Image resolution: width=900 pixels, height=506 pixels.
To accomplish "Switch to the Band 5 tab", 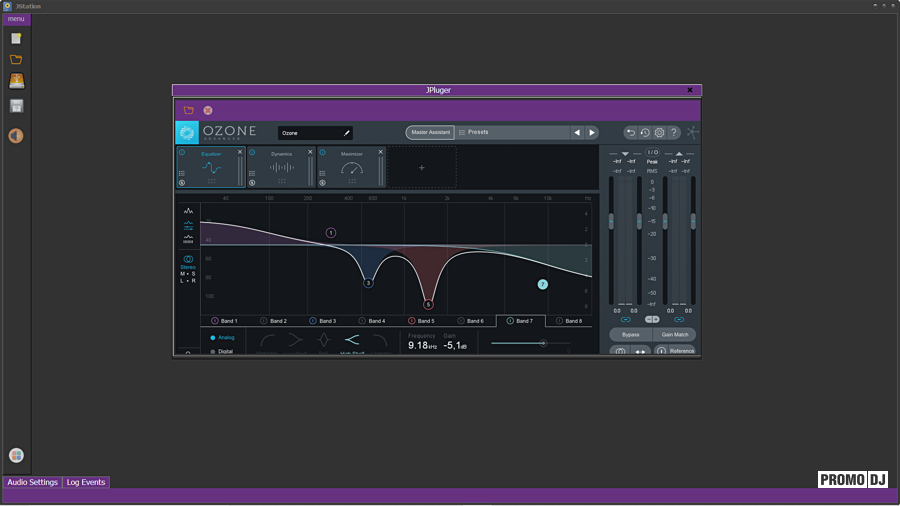I will [422, 321].
